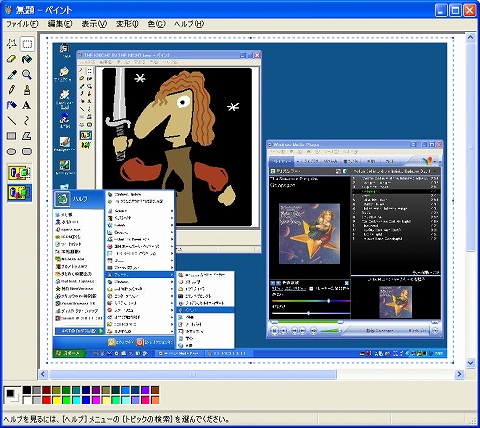Viewport: 480px width, 428px height.
Task: Pick the dark purple color swatch
Action: (x=96, y=390)
